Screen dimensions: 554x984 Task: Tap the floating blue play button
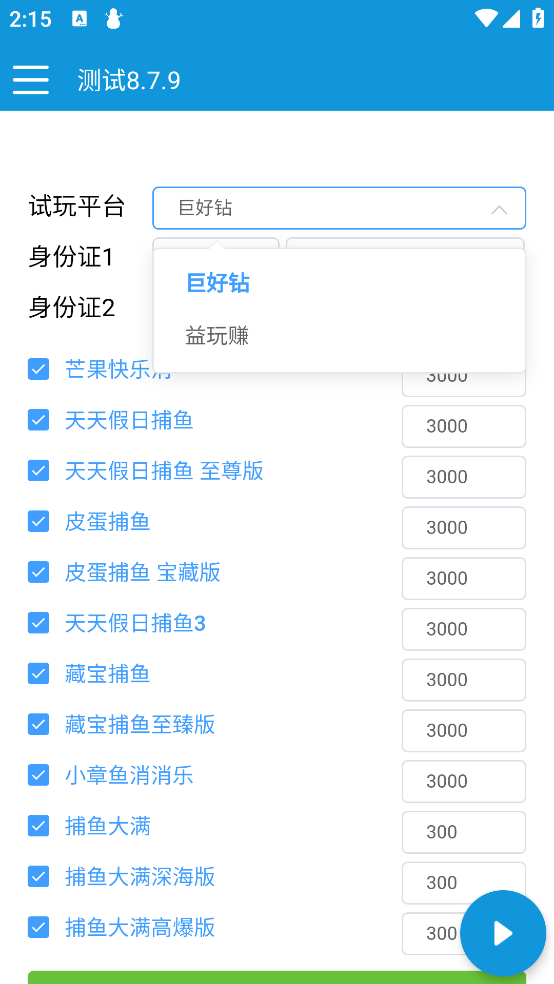503,933
